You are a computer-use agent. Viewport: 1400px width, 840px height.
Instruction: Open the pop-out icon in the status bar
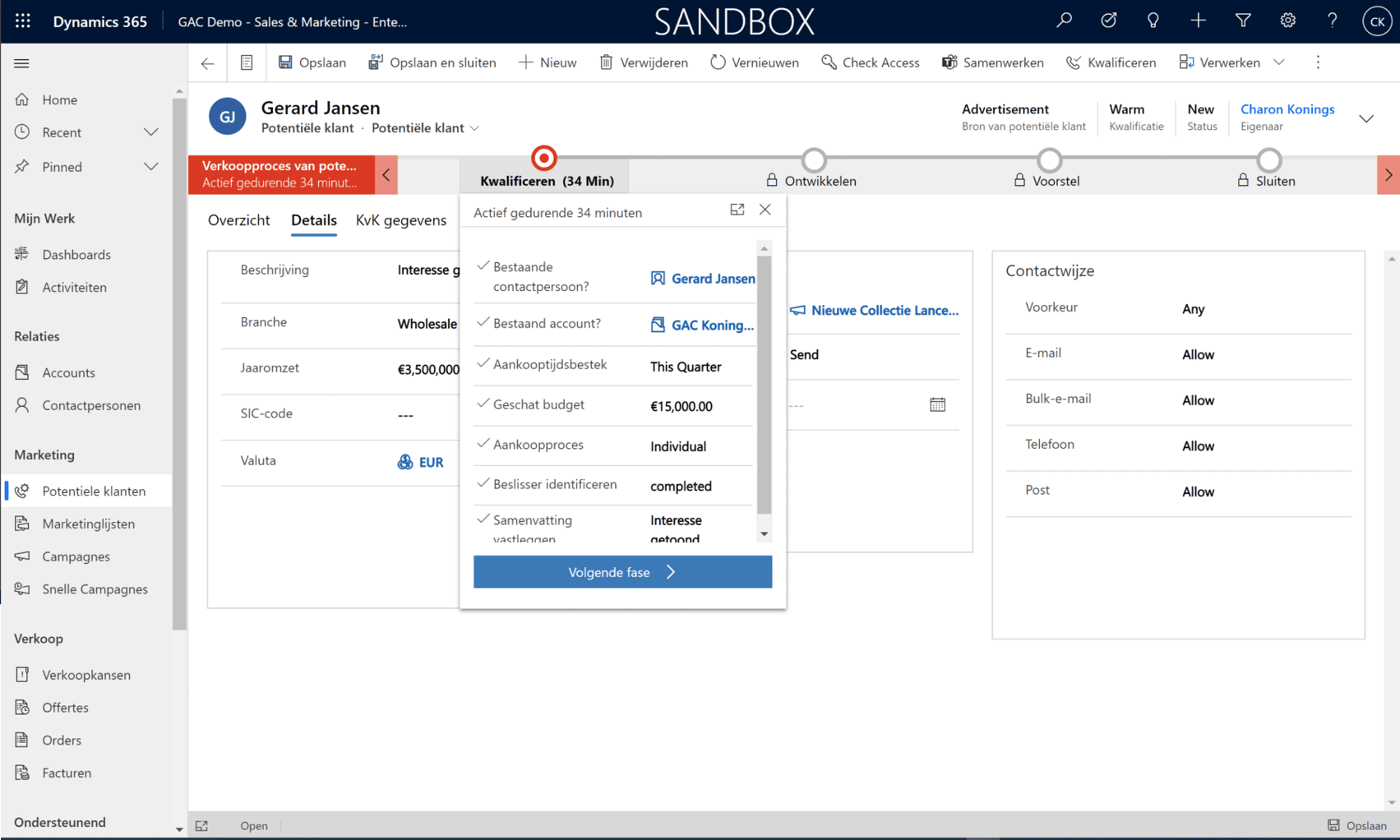tap(201, 826)
